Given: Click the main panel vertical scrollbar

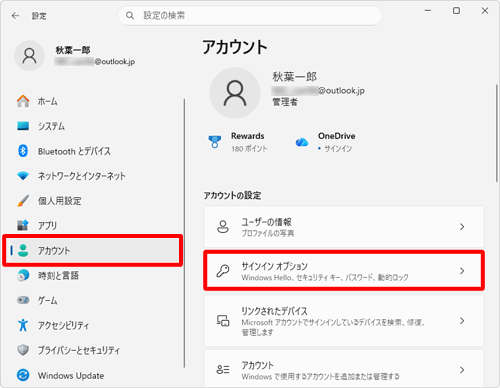Looking at the screenshot, I should click(497, 133).
